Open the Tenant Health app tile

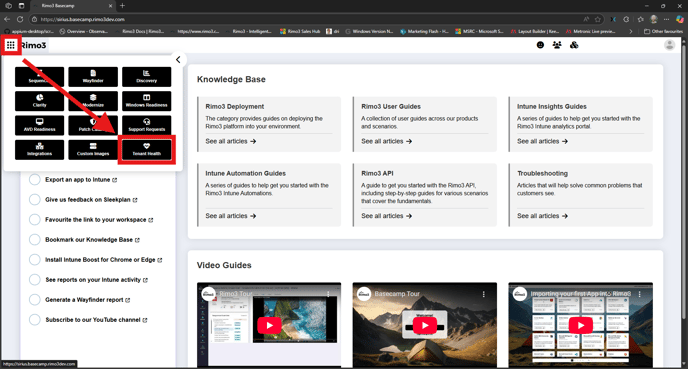pyautogui.click(x=147, y=150)
